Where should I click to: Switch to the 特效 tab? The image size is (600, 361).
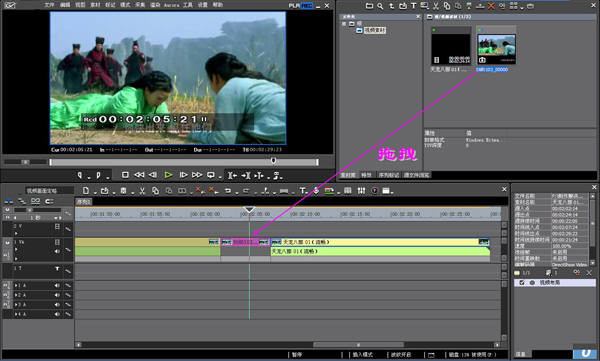(366, 175)
